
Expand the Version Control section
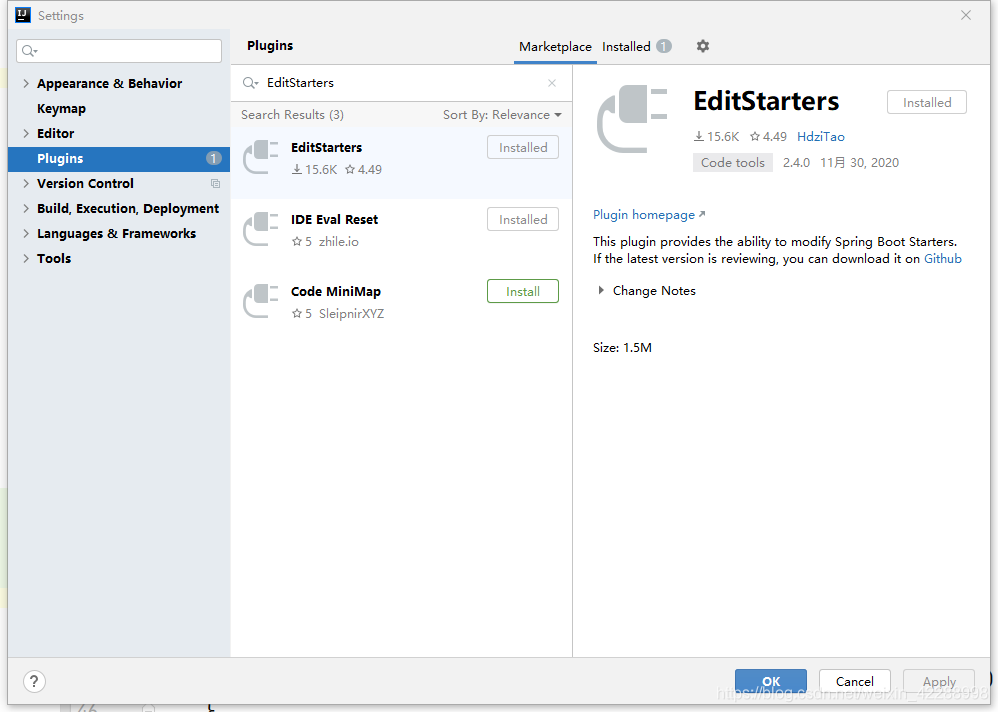(25, 183)
